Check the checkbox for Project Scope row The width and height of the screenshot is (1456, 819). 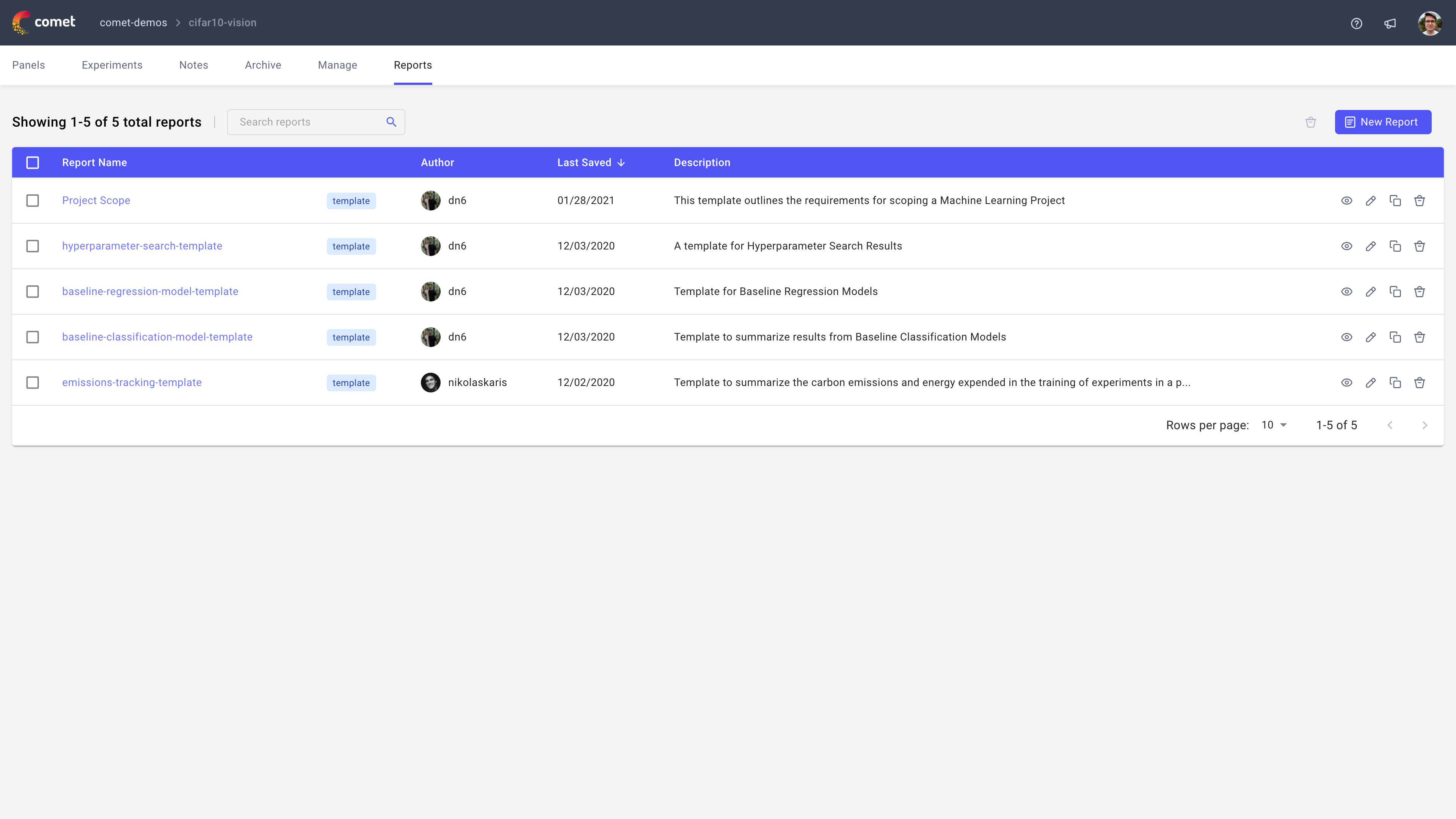[32, 201]
